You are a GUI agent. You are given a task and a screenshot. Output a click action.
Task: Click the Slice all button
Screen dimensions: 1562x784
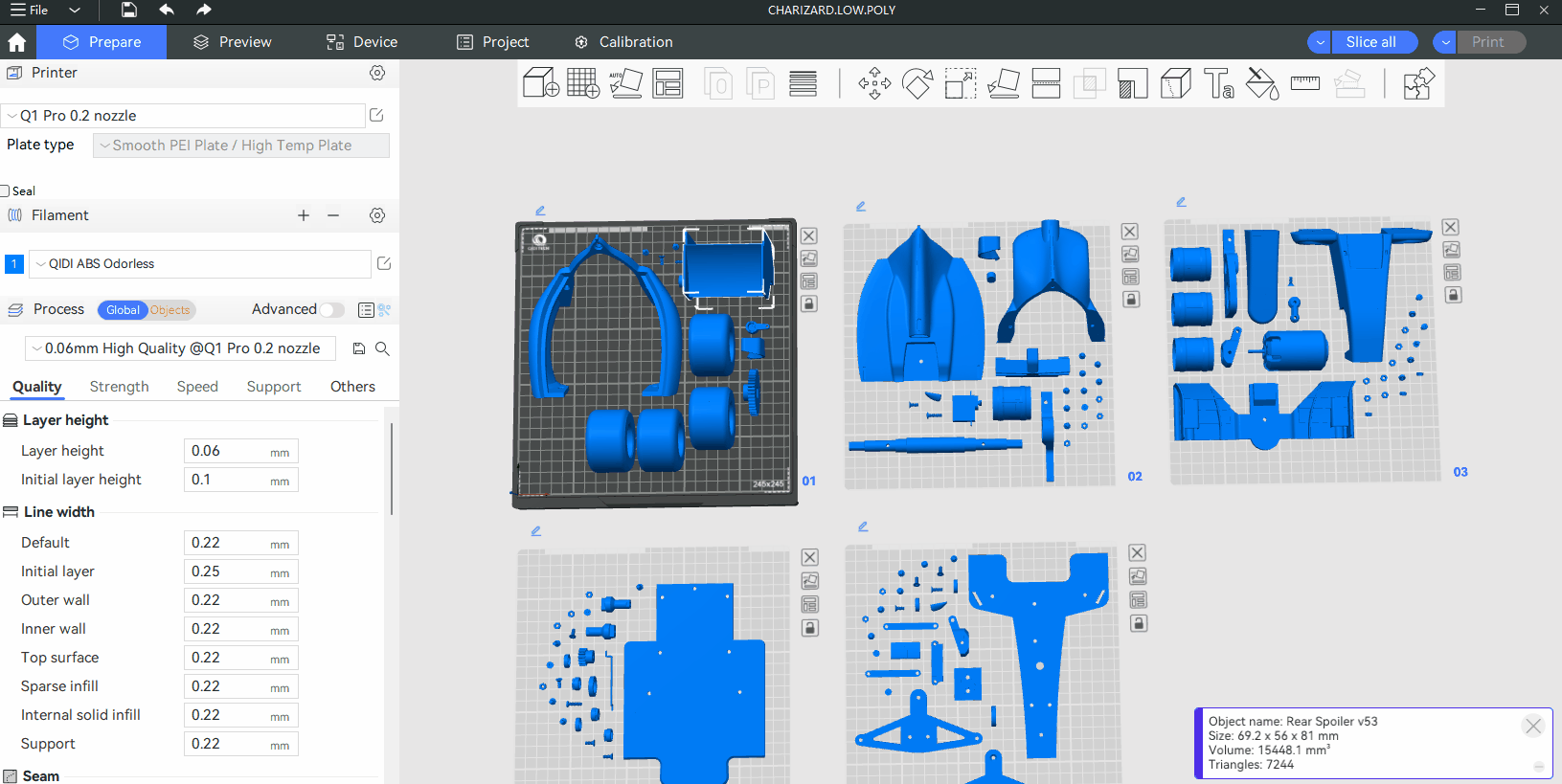coord(1370,42)
